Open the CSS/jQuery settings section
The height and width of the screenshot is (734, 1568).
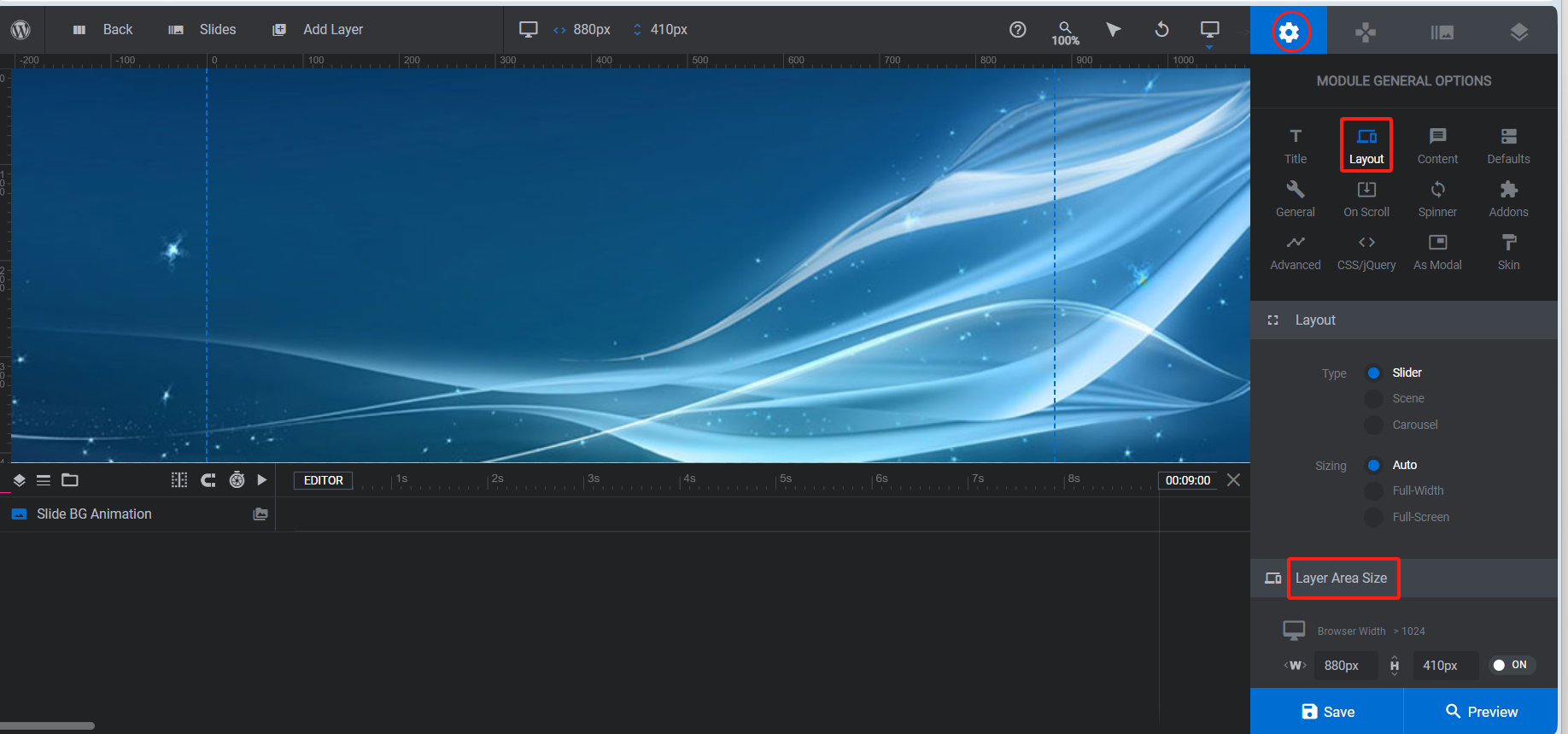[x=1366, y=252]
